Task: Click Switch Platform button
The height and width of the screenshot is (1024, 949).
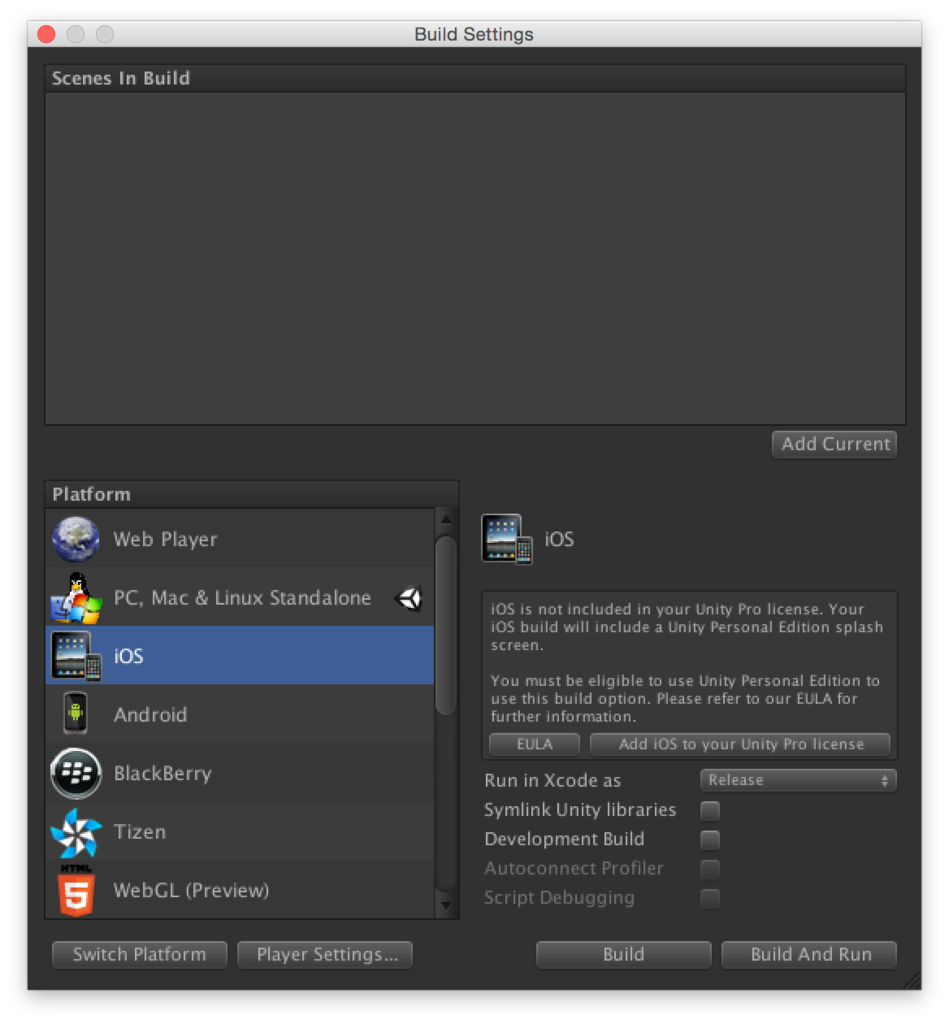Action: coord(140,955)
